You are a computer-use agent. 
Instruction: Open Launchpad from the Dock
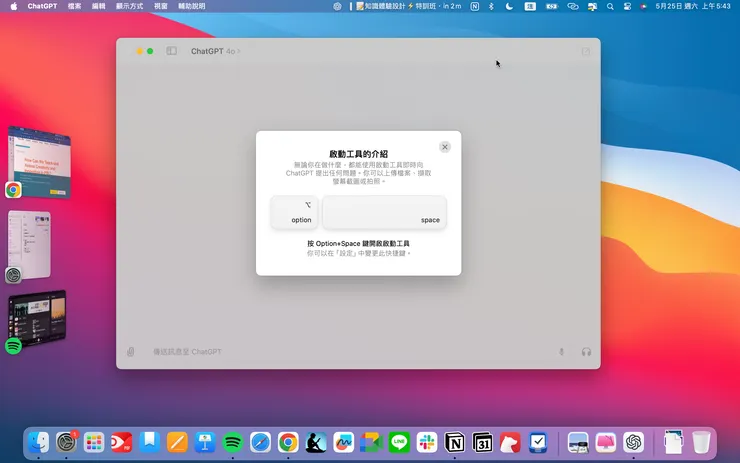tap(94, 442)
